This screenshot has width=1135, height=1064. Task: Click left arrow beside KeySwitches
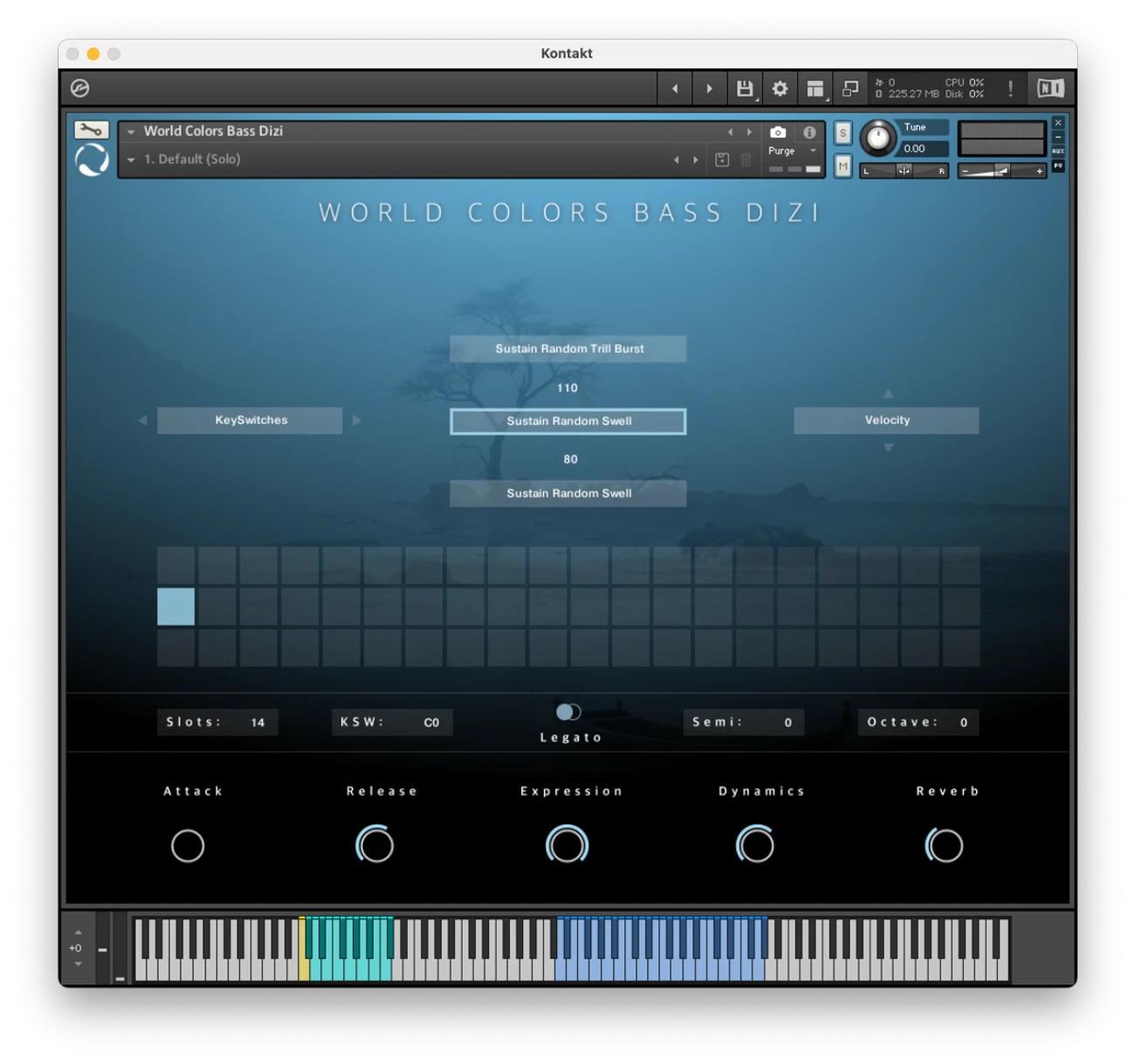pos(142,421)
